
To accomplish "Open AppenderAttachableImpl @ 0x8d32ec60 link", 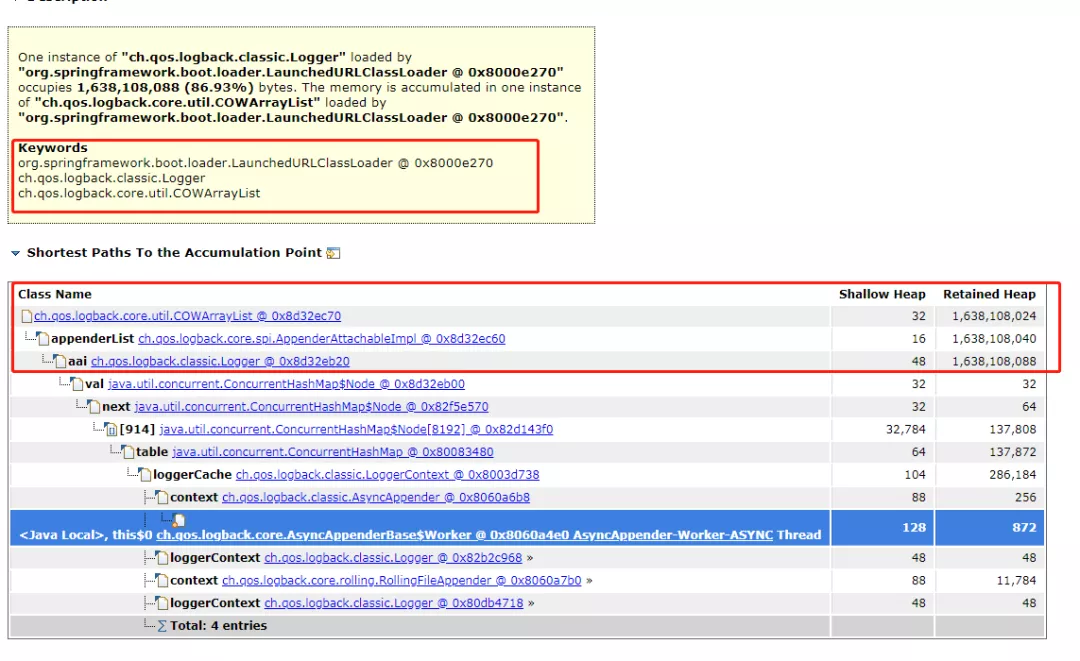I will tap(322, 339).
